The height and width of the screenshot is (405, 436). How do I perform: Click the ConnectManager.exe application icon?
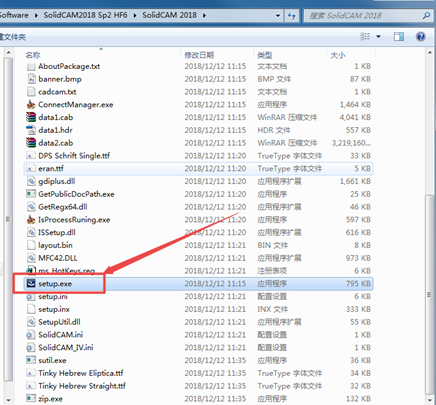tap(31, 104)
